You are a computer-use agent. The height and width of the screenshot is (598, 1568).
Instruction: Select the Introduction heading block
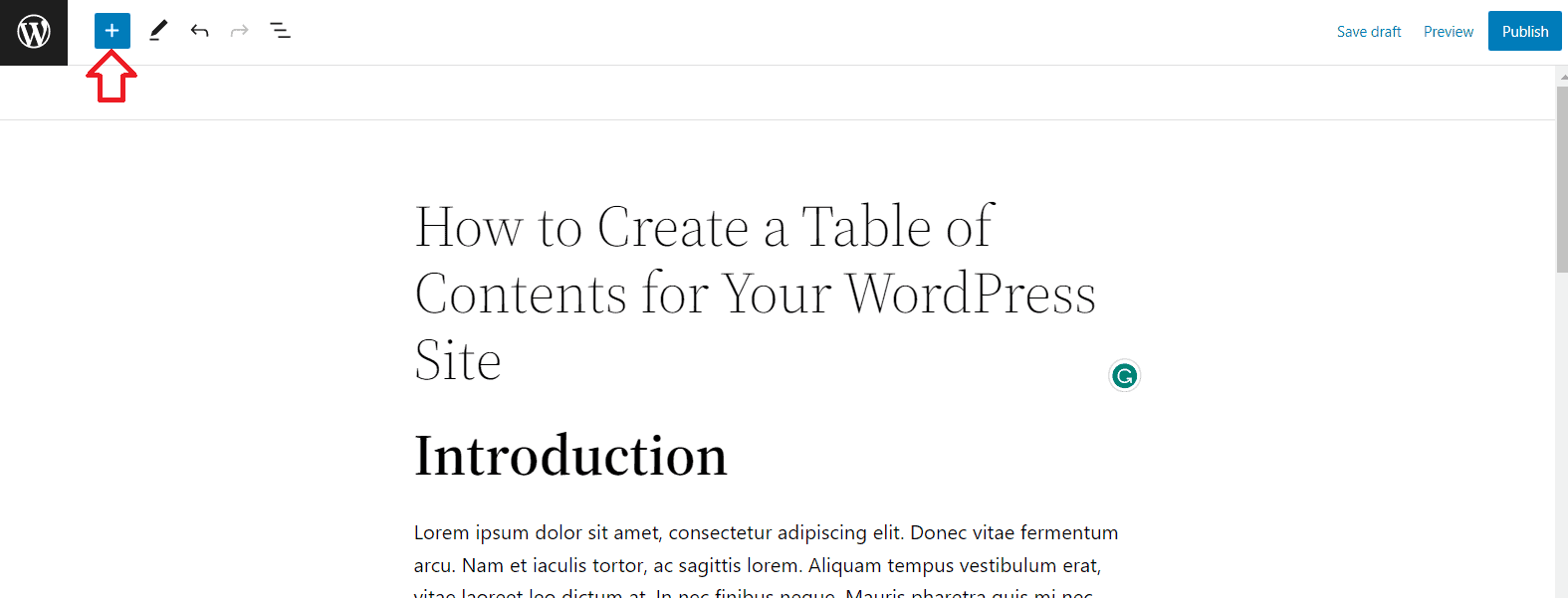pos(570,456)
